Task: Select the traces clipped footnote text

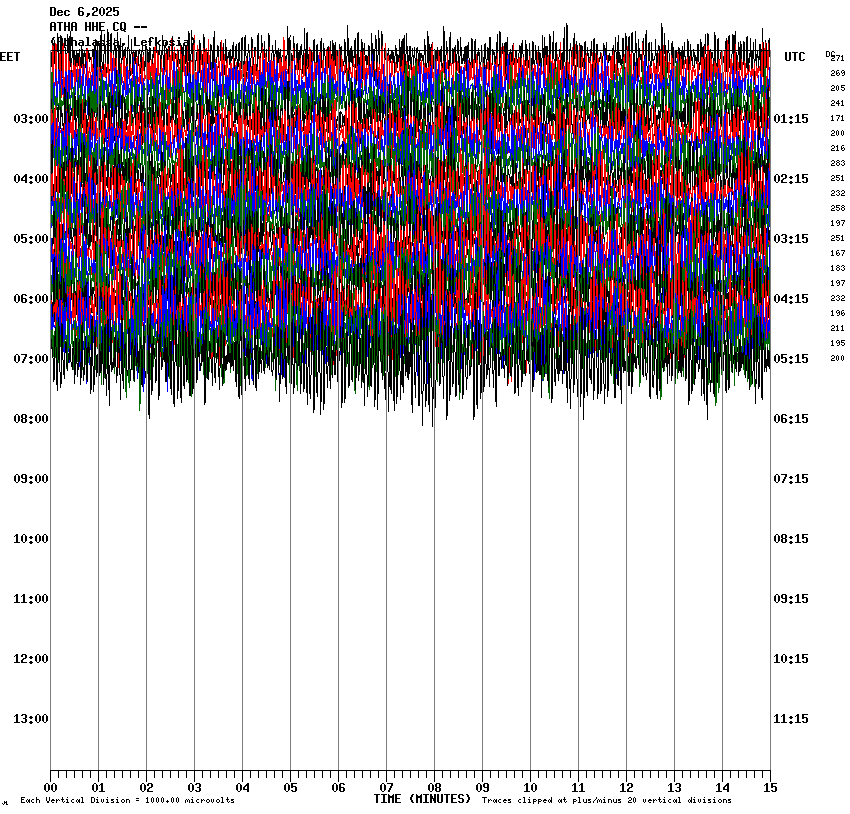Action: point(606,801)
